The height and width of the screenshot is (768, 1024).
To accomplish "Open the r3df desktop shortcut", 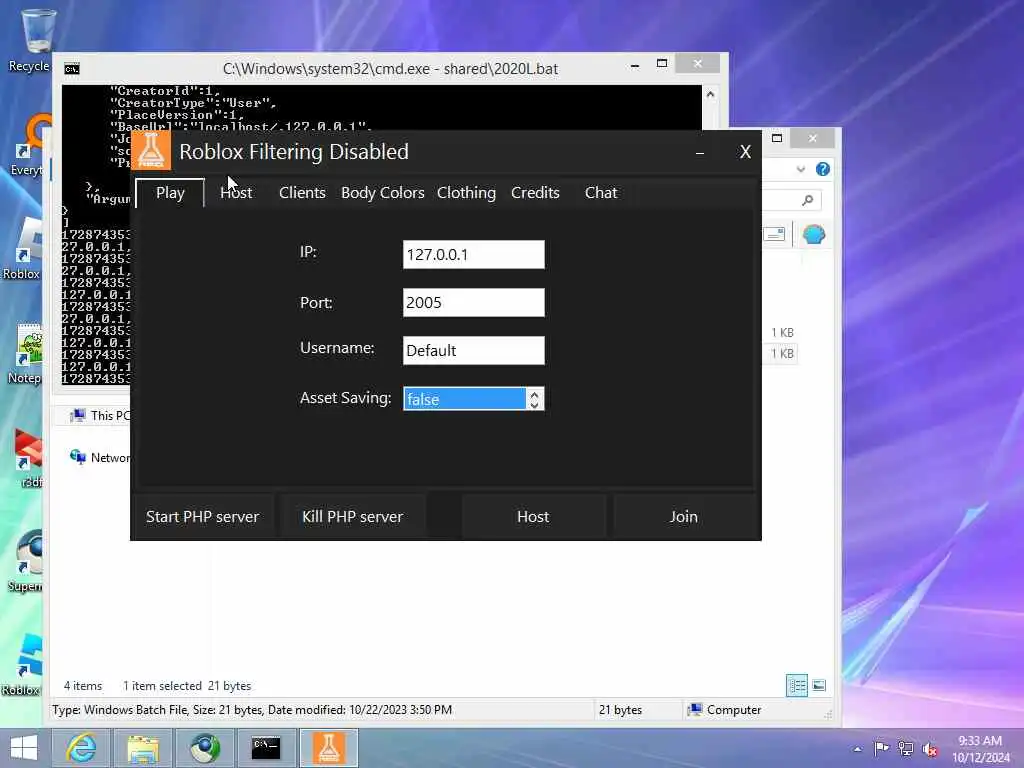I will 29,458.
